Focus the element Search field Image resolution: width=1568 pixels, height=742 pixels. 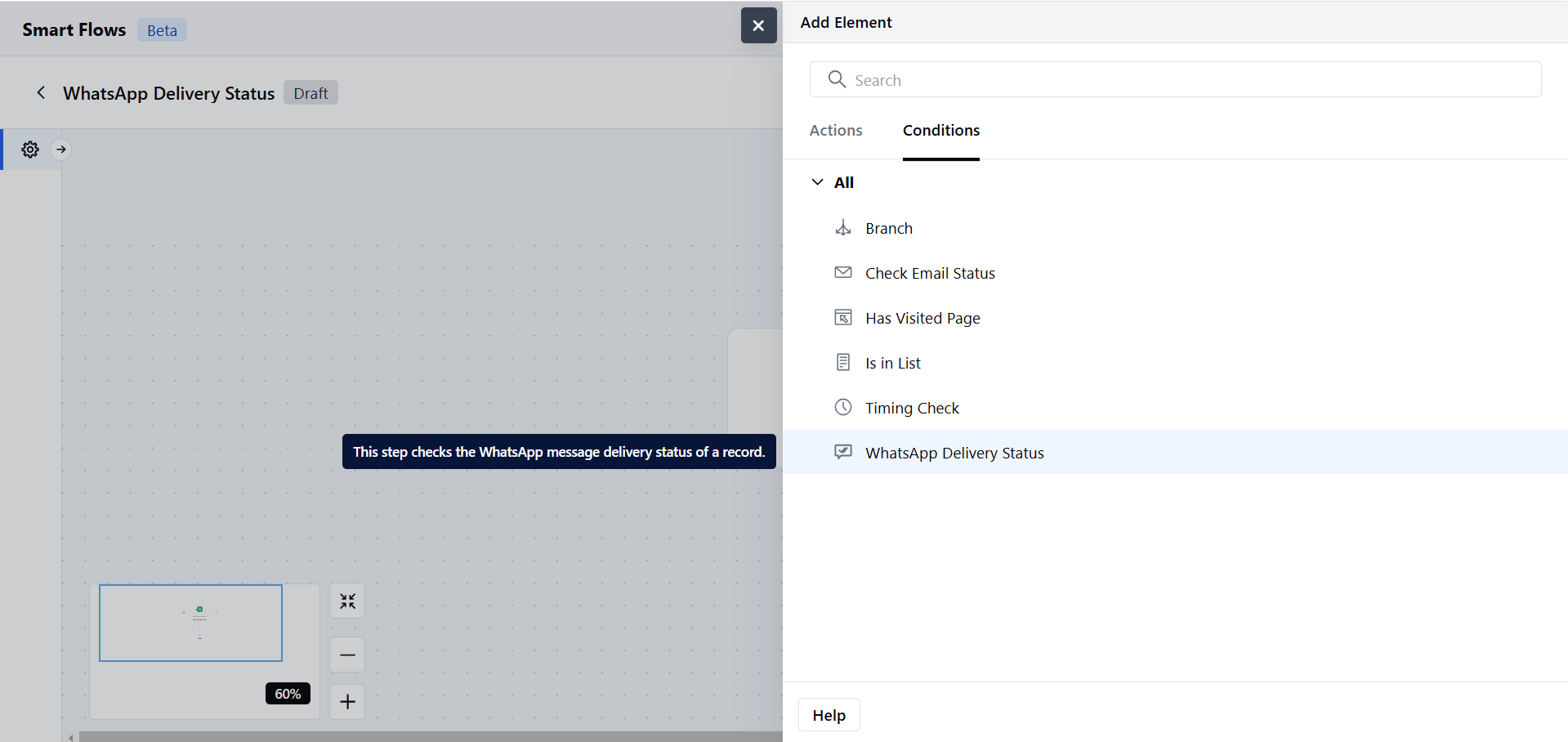tap(1175, 79)
